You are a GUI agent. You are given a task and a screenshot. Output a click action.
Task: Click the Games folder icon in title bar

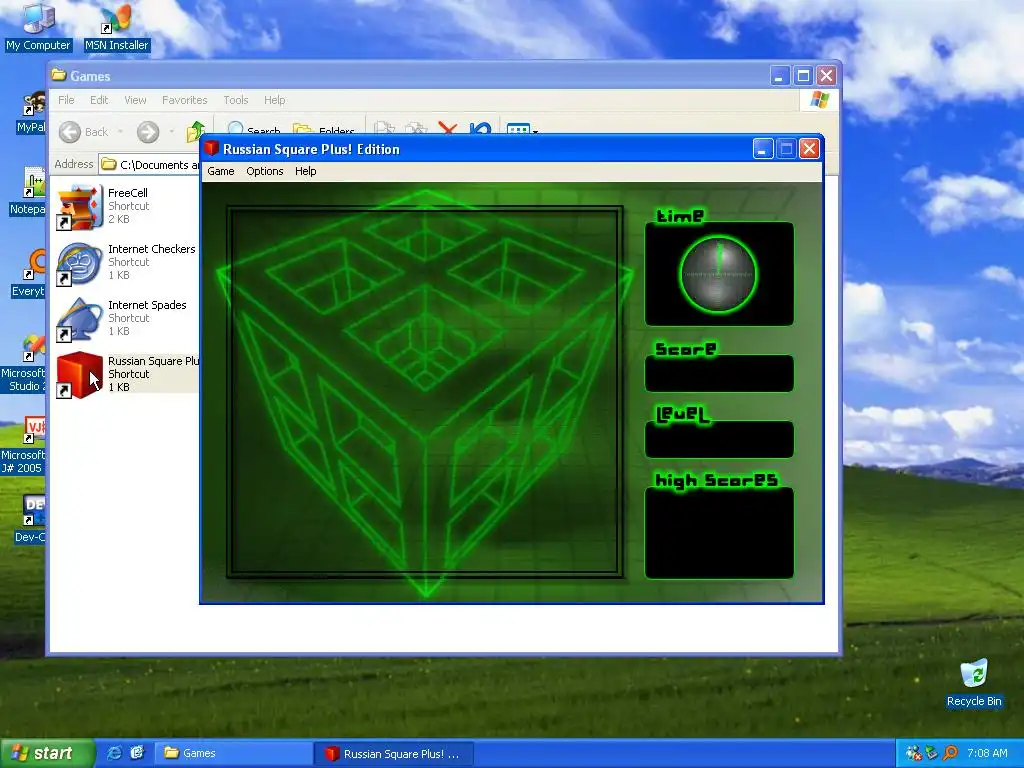(59, 75)
